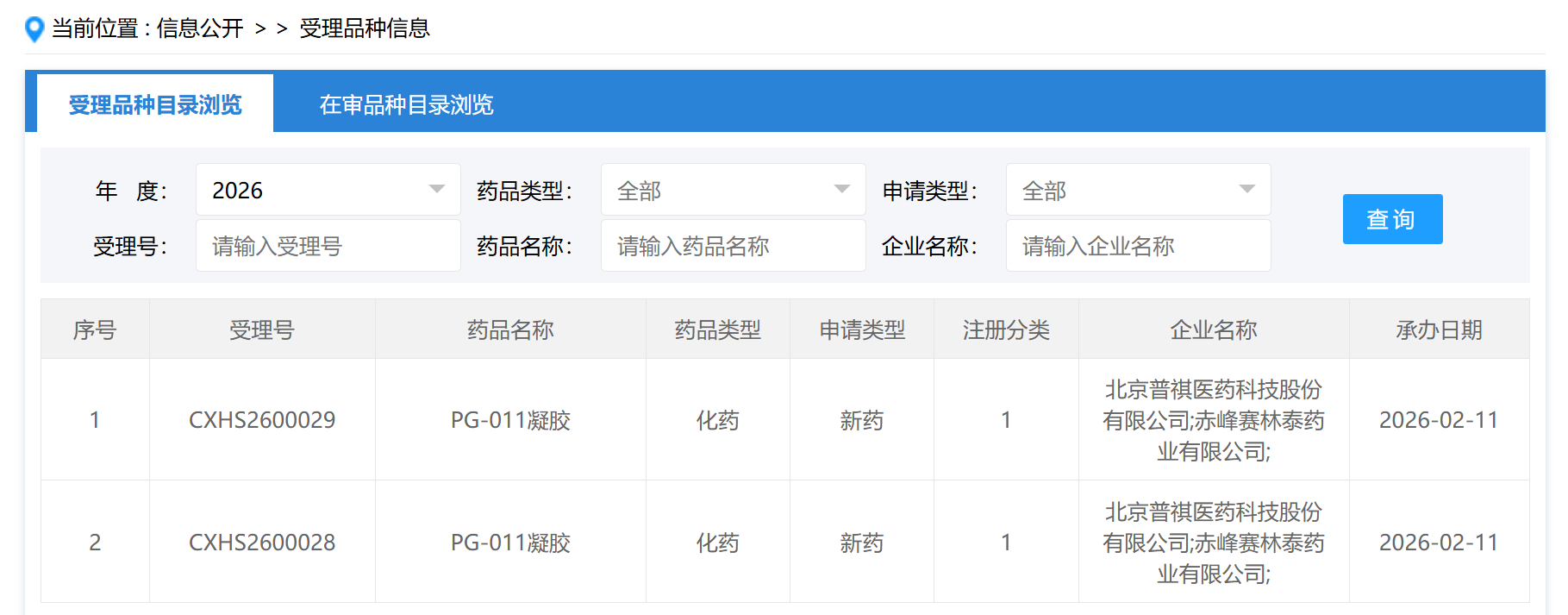This screenshot has width=1568, height=615.
Task: Click into the 药品名称 input field
Action: tap(733, 247)
